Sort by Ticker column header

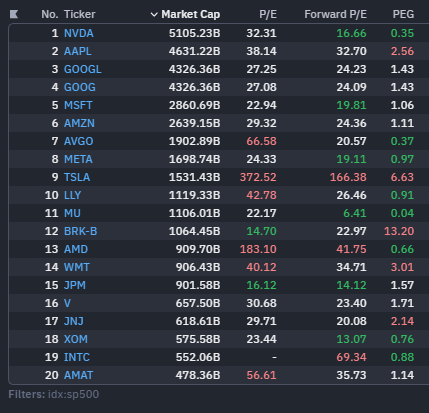(x=79, y=14)
